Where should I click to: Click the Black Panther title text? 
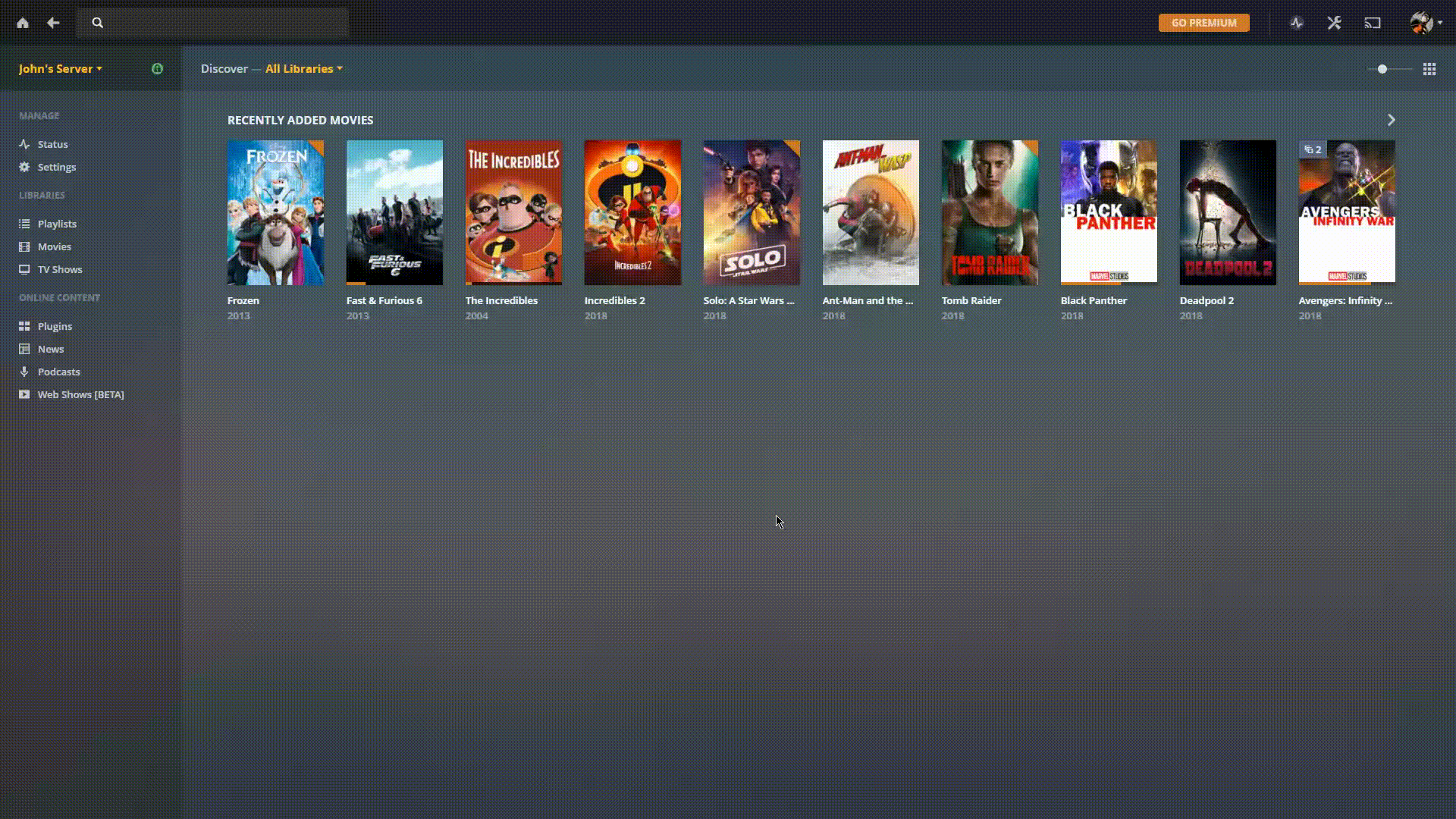(1094, 300)
